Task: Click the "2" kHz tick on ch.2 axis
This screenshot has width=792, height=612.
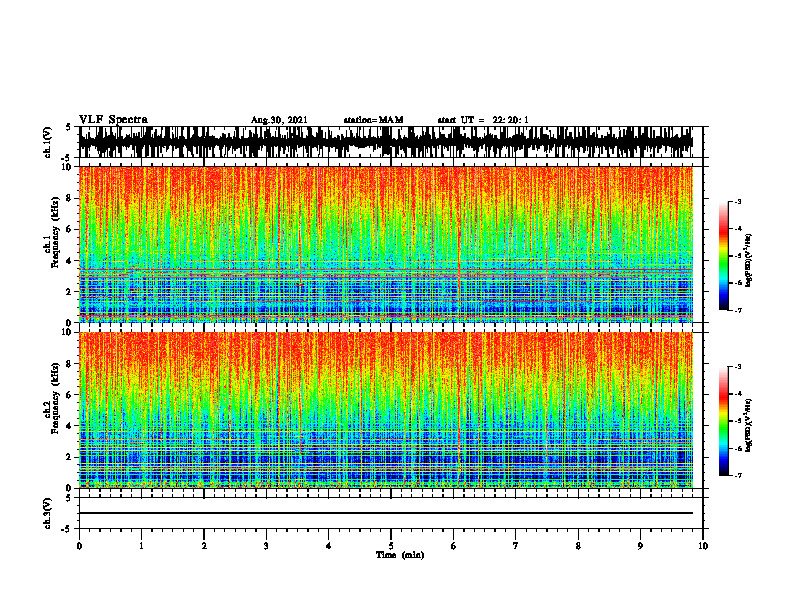Action: coord(71,457)
